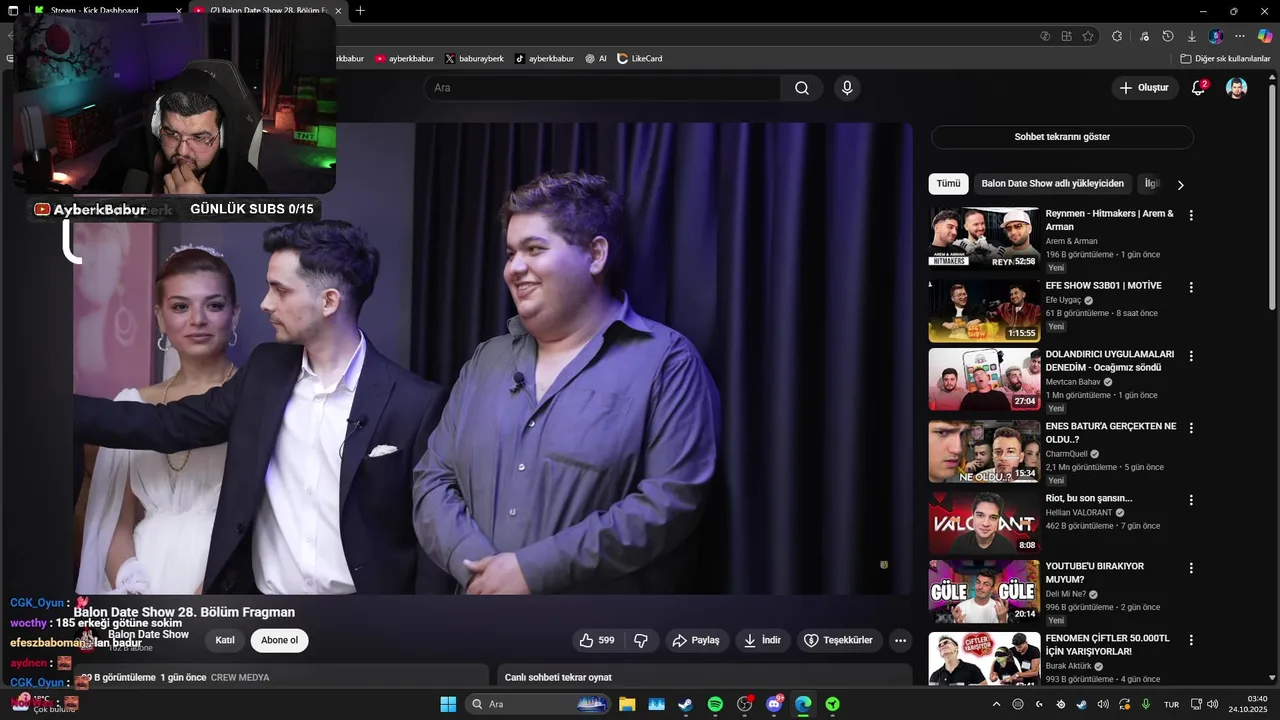The width and height of the screenshot is (1280, 720).
Task: Open EFE SHOW S3B01 MOTİVE thumbnail
Action: coord(984,310)
